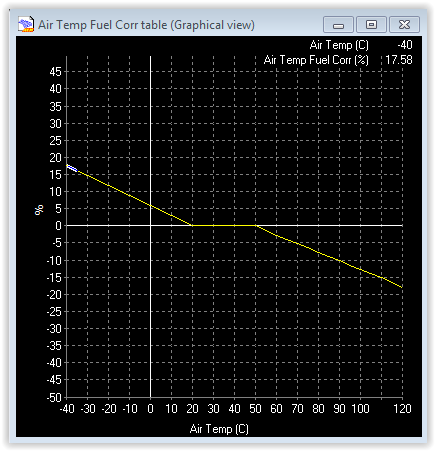Click the Air Temp Fuel Corr (%) readout label
Screen dimensions: 435x451
click(316, 60)
